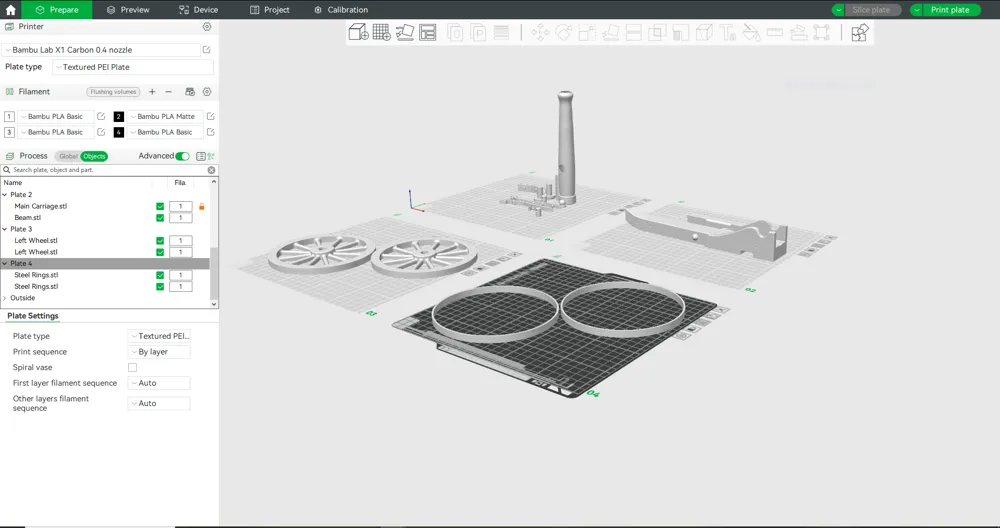Click the Search plate, object and part field
Screen dimensions: 1000x528
pyautogui.click(x=108, y=170)
